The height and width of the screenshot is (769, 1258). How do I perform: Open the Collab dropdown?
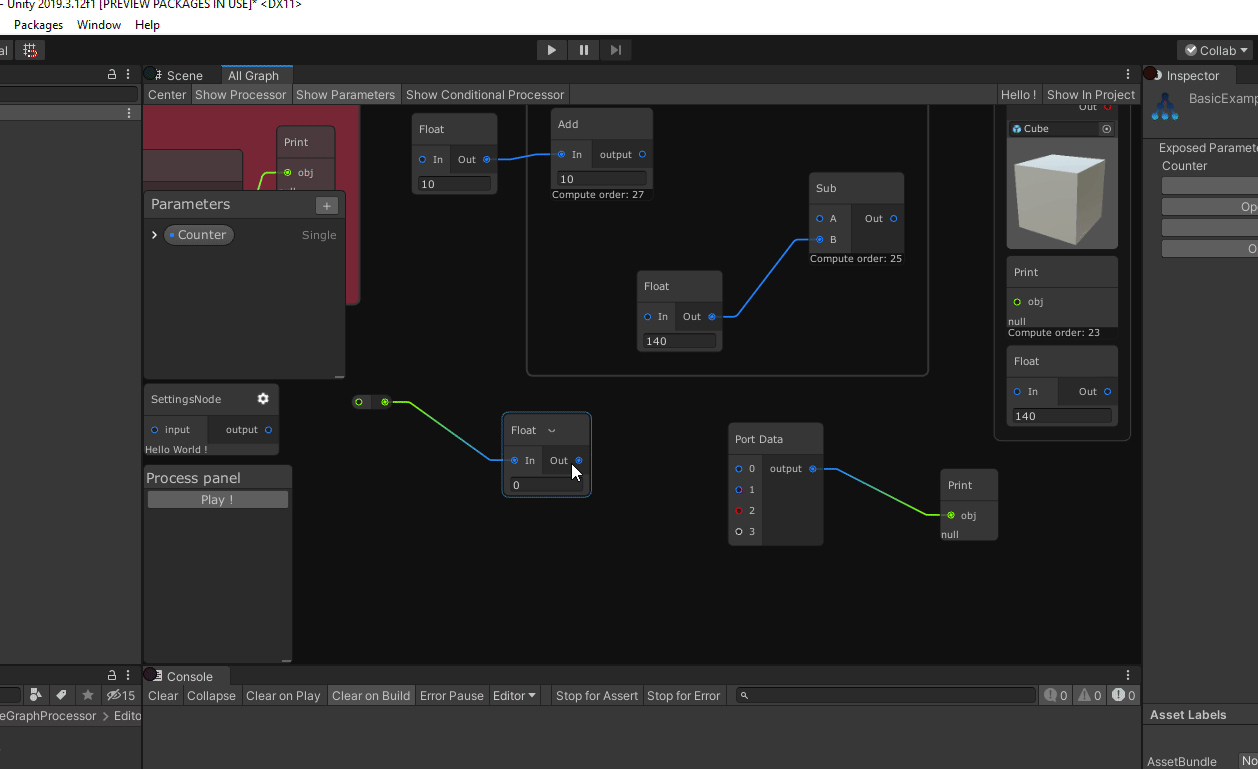1214,49
